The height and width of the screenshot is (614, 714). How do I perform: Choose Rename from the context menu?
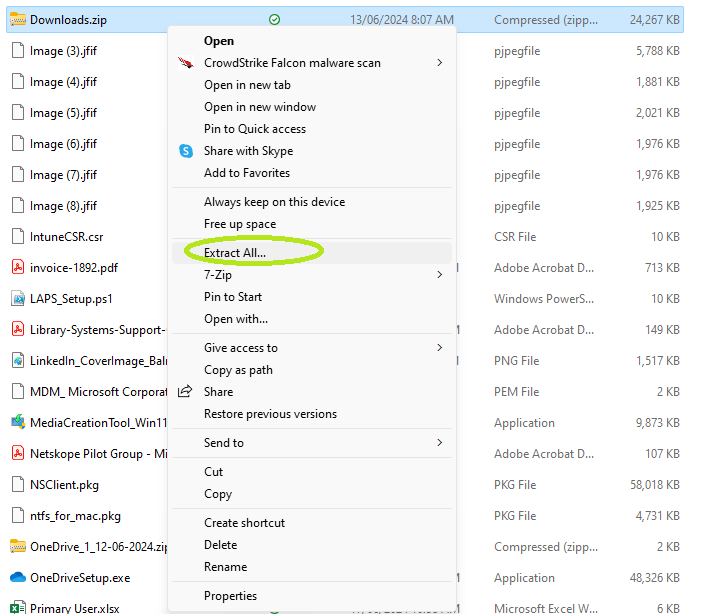coord(225,567)
